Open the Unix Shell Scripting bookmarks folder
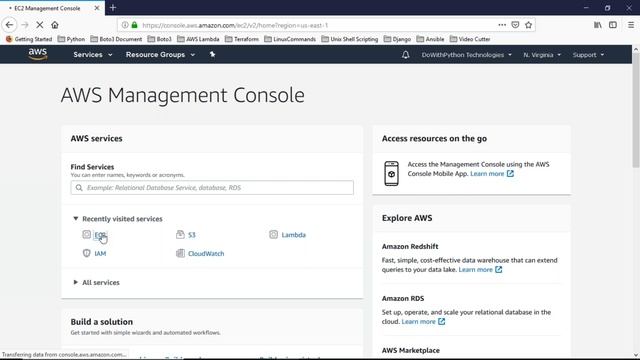The width and height of the screenshot is (640, 360). tap(349, 39)
